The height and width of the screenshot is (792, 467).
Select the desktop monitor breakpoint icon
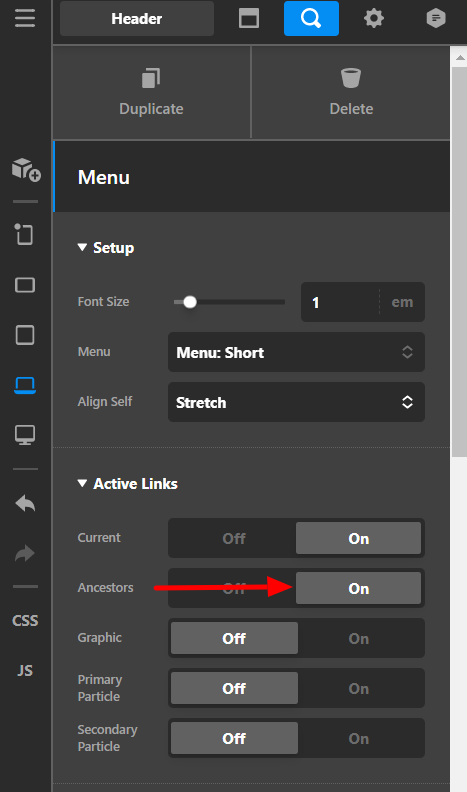25,435
